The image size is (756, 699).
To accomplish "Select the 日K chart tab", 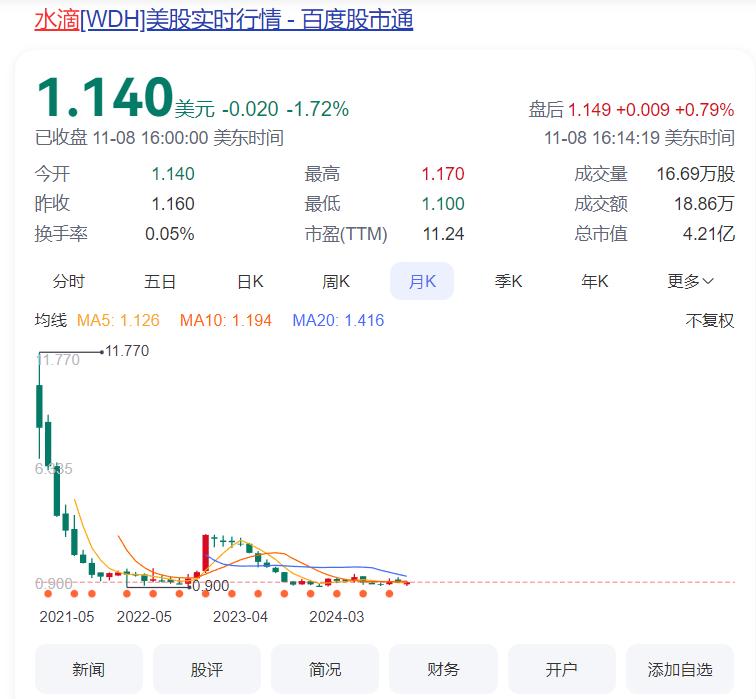I will coord(250,281).
